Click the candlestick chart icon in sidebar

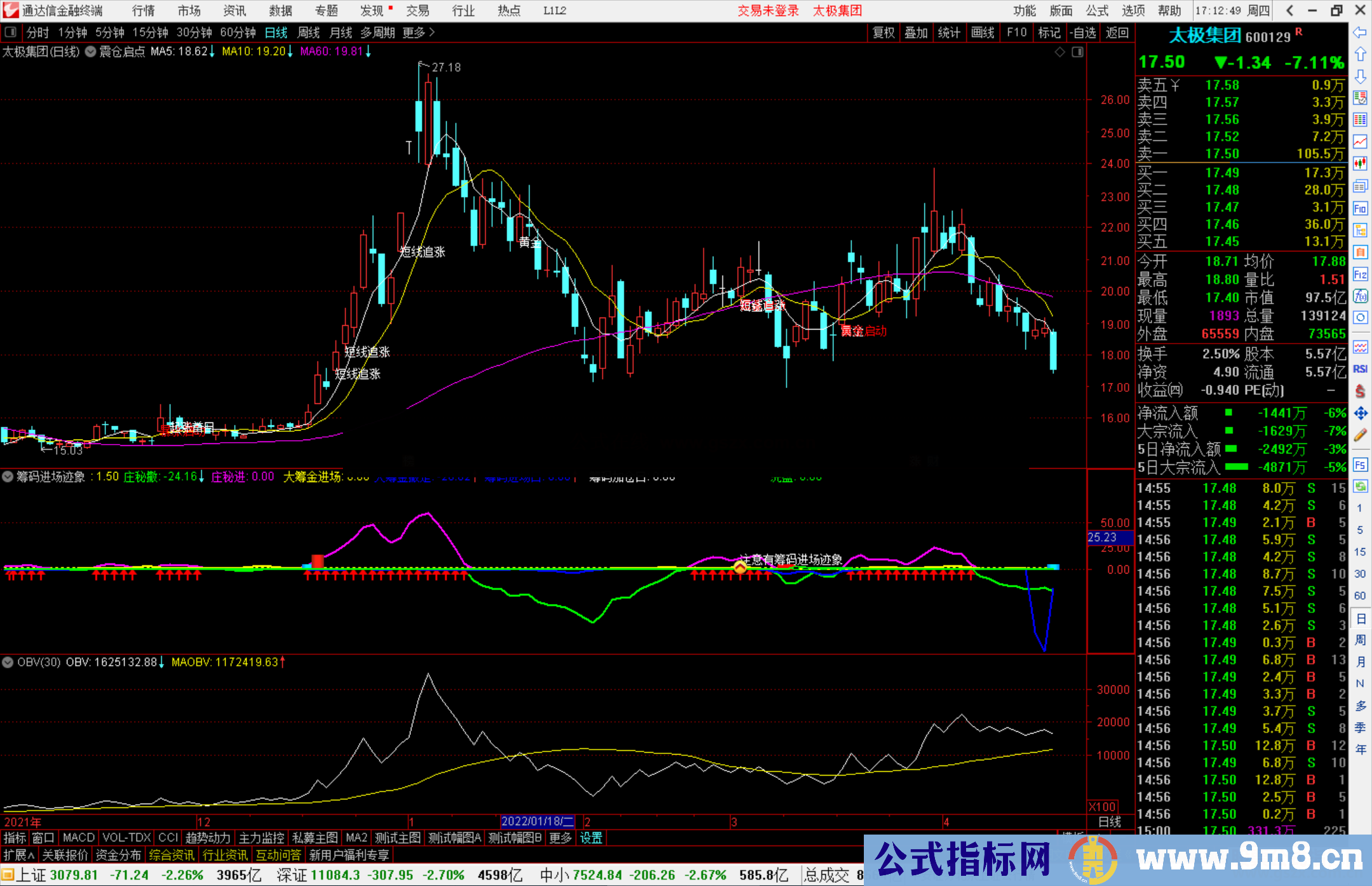tap(1360, 164)
